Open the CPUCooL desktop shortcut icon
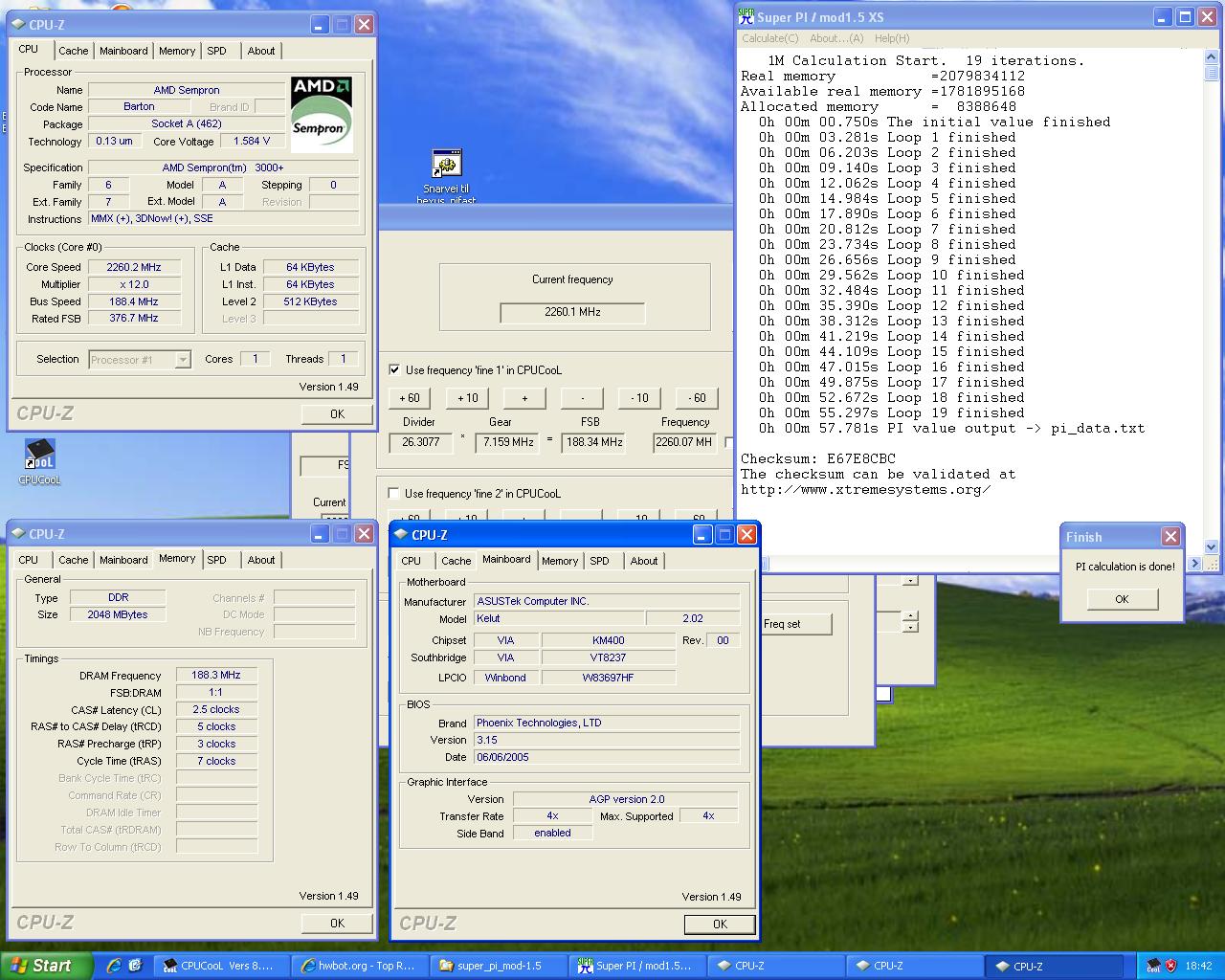 coord(39,462)
